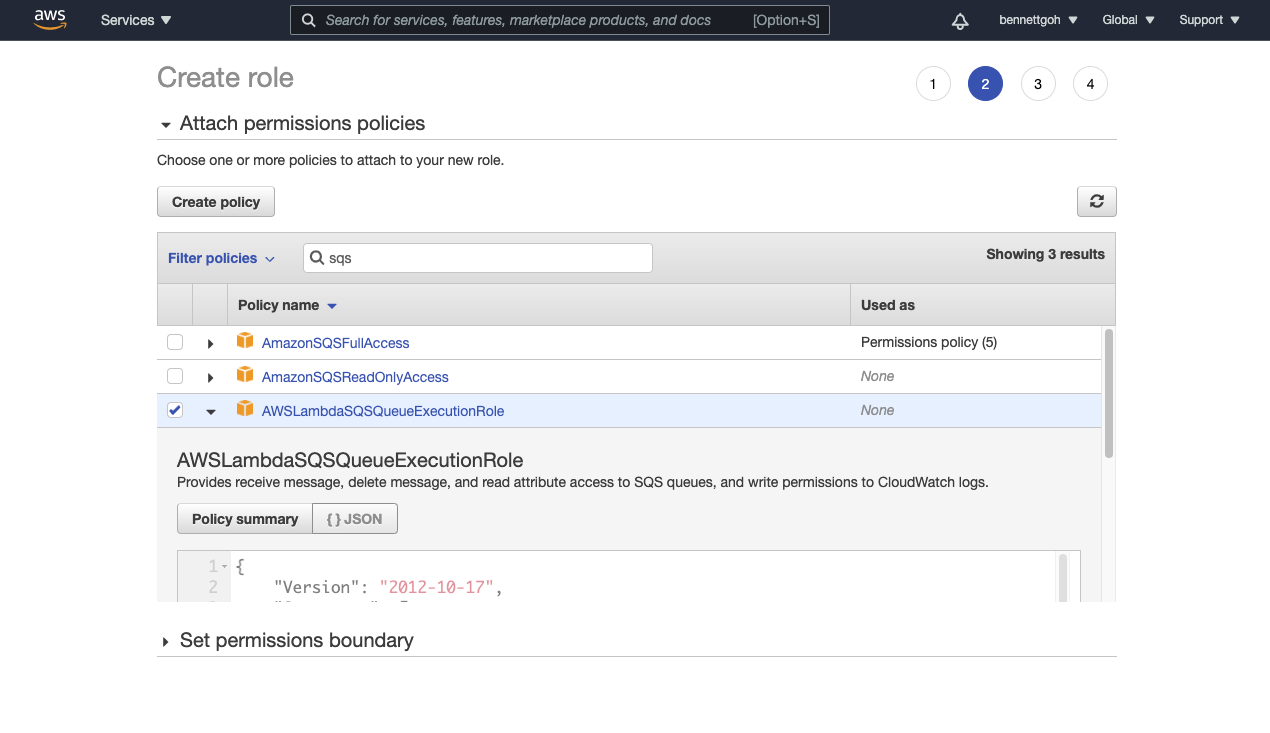Click the policy icon beside AmazonSQSFullAccess
1270x733 pixels.
pyautogui.click(x=245, y=342)
